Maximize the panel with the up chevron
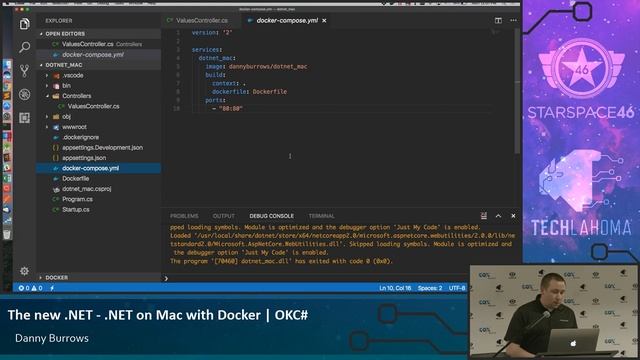This screenshot has width=640, height=360. 498,216
